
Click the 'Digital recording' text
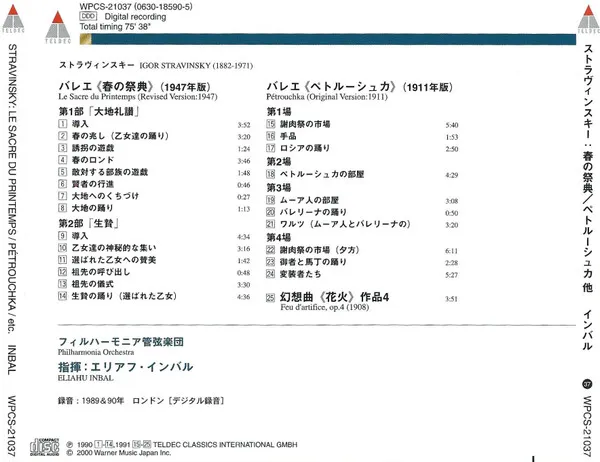pos(135,17)
